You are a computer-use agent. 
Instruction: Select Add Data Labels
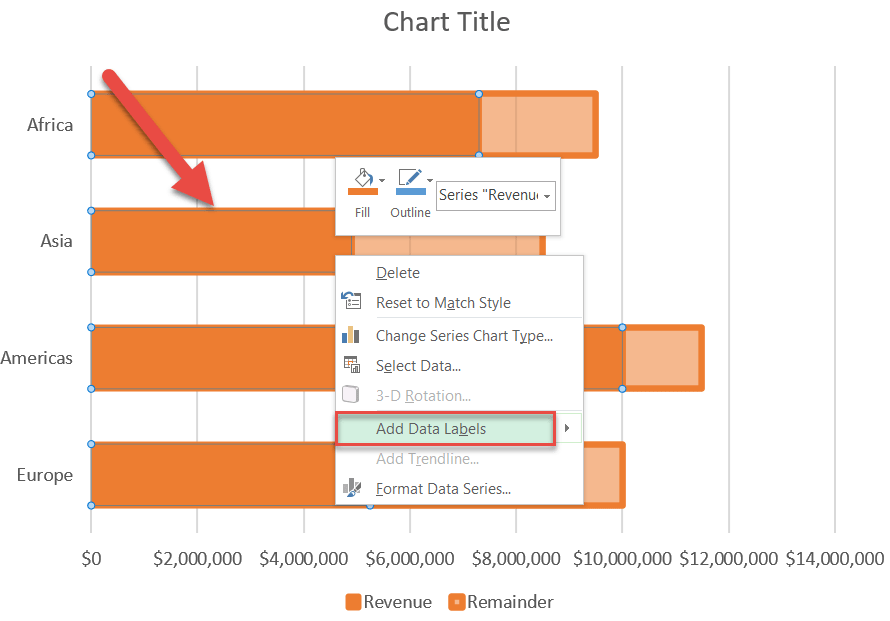446,429
